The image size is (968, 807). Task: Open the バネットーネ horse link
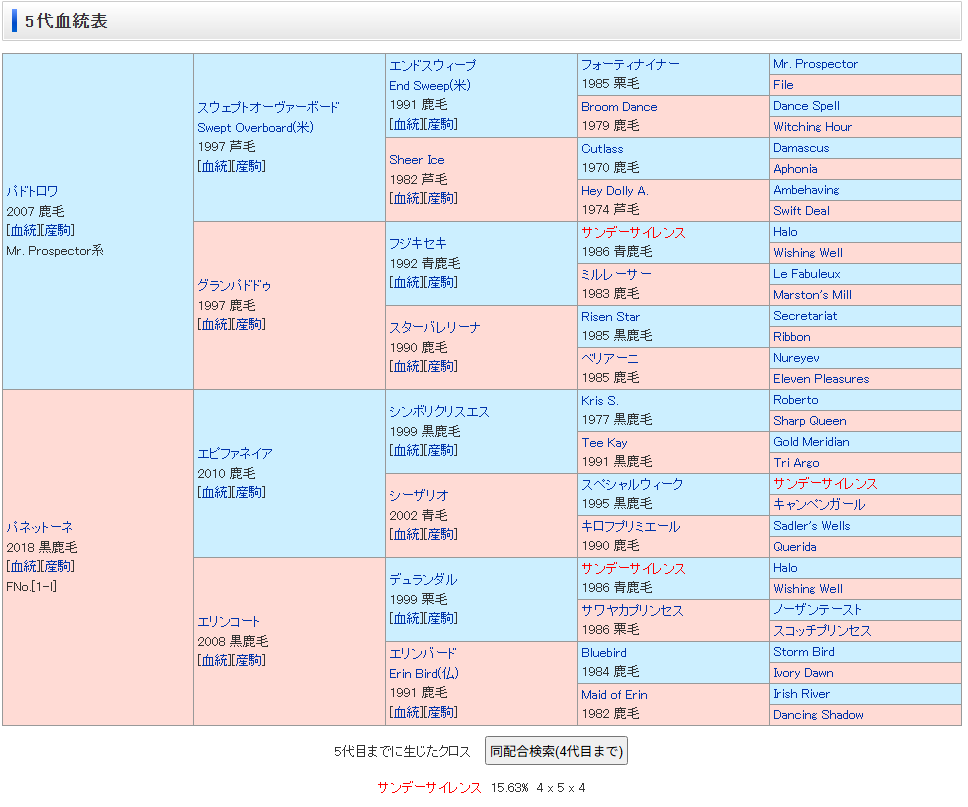point(39,527)
